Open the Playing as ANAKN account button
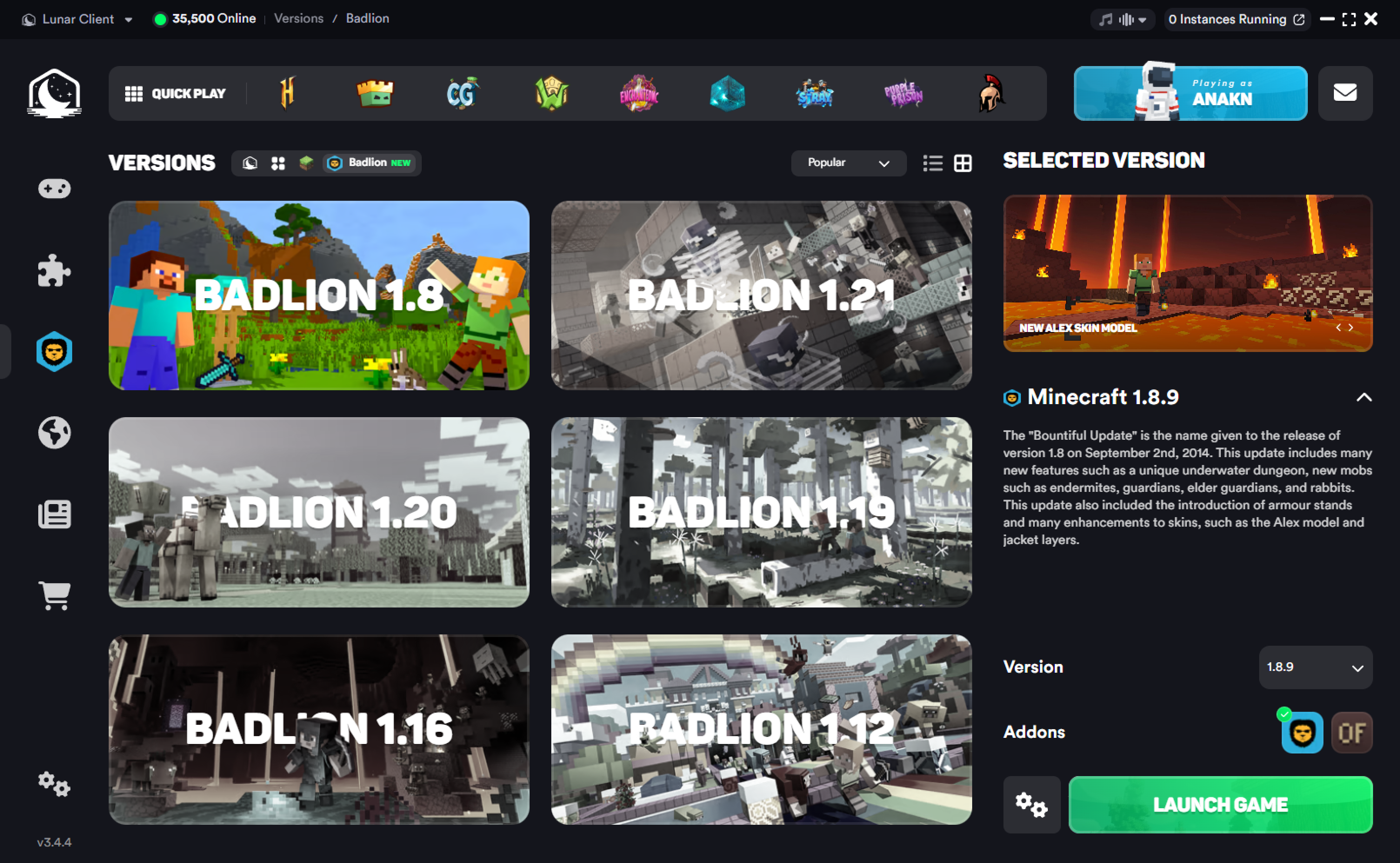Image resolution: width=1400 pixels, height=863 pixels. click(1190, 93)
